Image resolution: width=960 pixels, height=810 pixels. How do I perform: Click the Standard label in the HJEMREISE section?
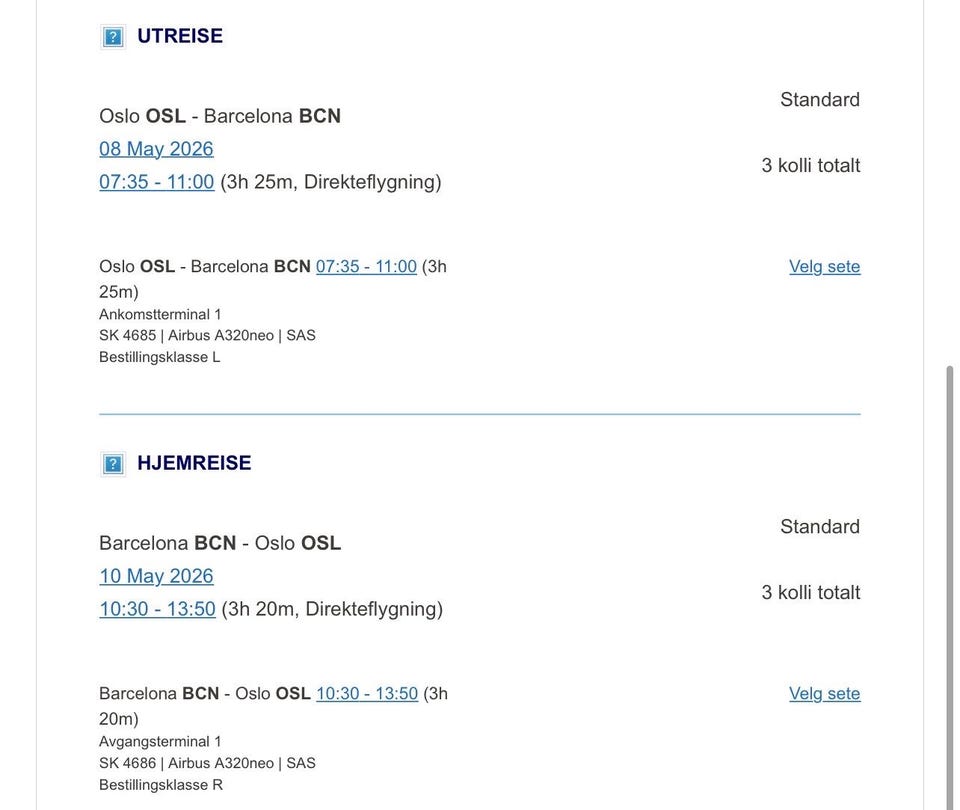pyautogui.click(x=820, y=527)
